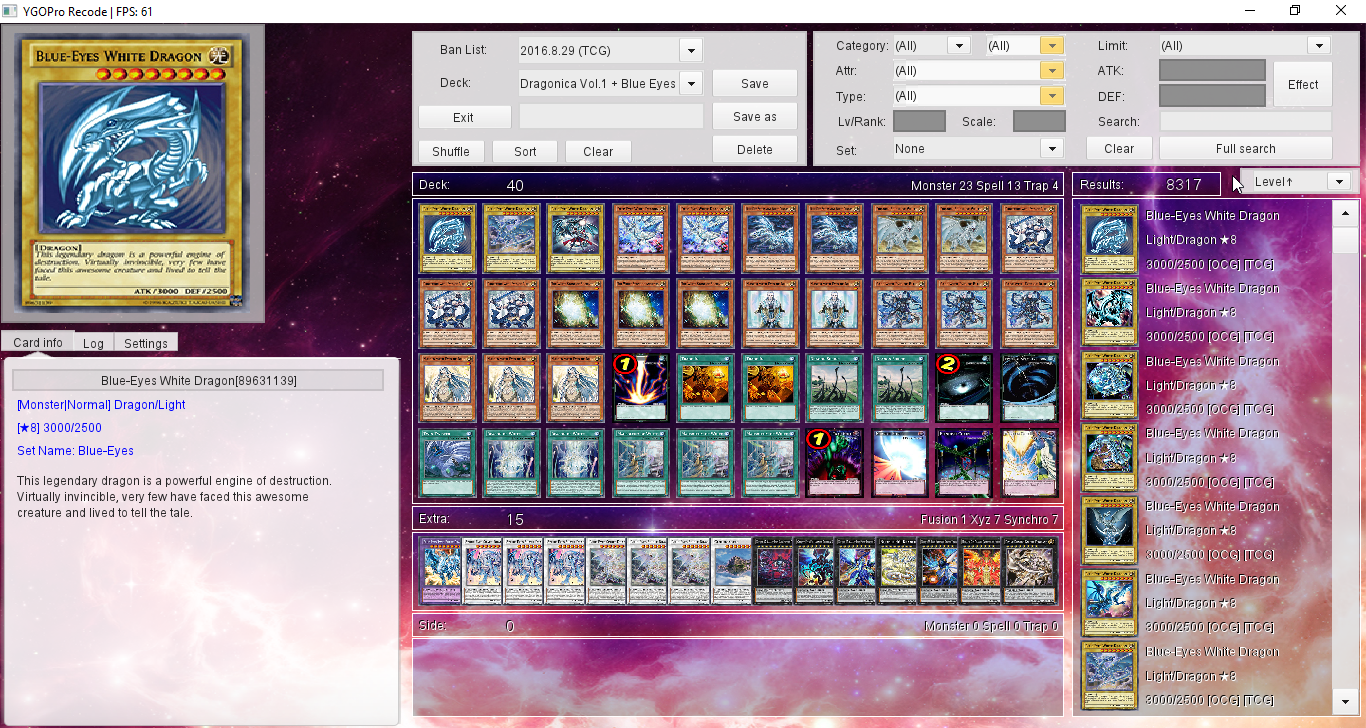The image size is (1366, 728).
Task: Open the Deck dropdown Dragonica Vol.1 + Blue Eyes
Action: [x=610, y=83]
